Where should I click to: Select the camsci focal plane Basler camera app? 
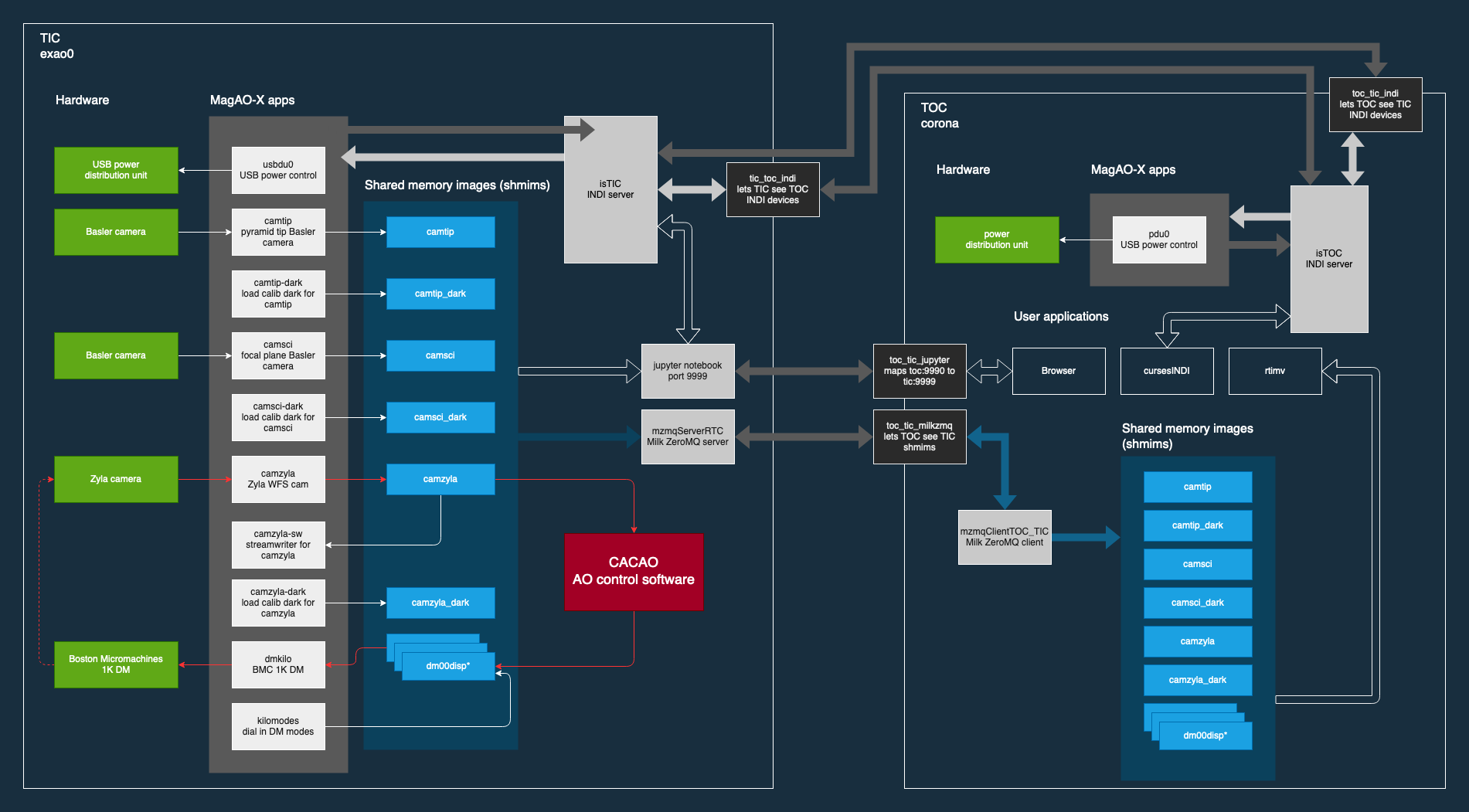[278, 355]
